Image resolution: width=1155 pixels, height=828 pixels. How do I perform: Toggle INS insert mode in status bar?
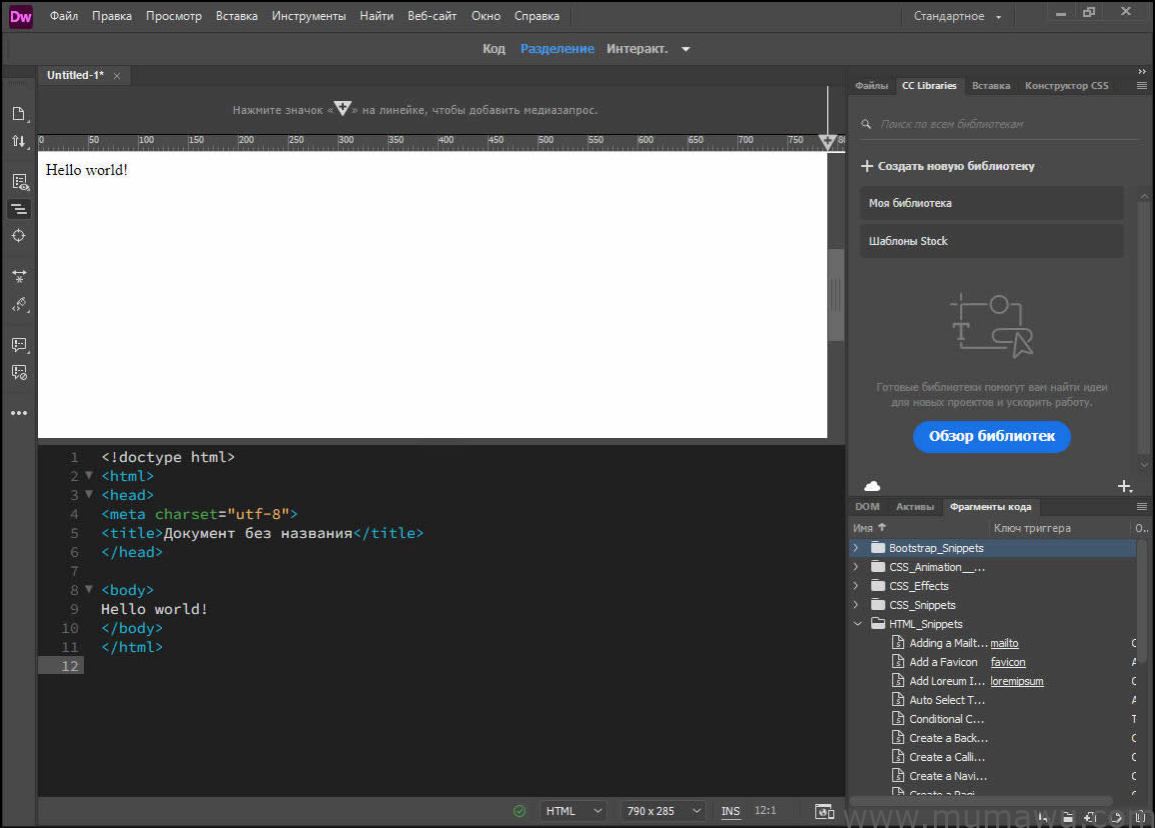[x=730, y=811]
